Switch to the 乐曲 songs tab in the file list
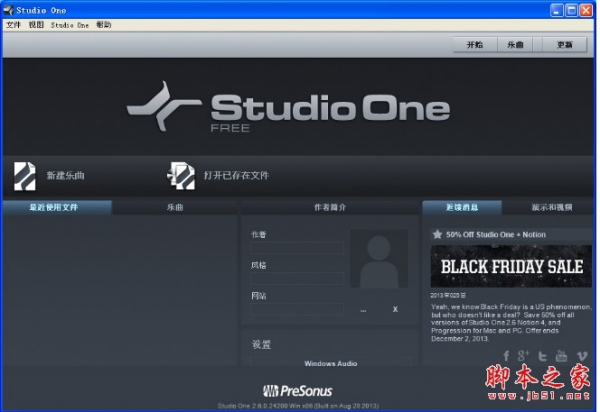The image size is (600, 412). pyautogui.click(x=175, y=207)
